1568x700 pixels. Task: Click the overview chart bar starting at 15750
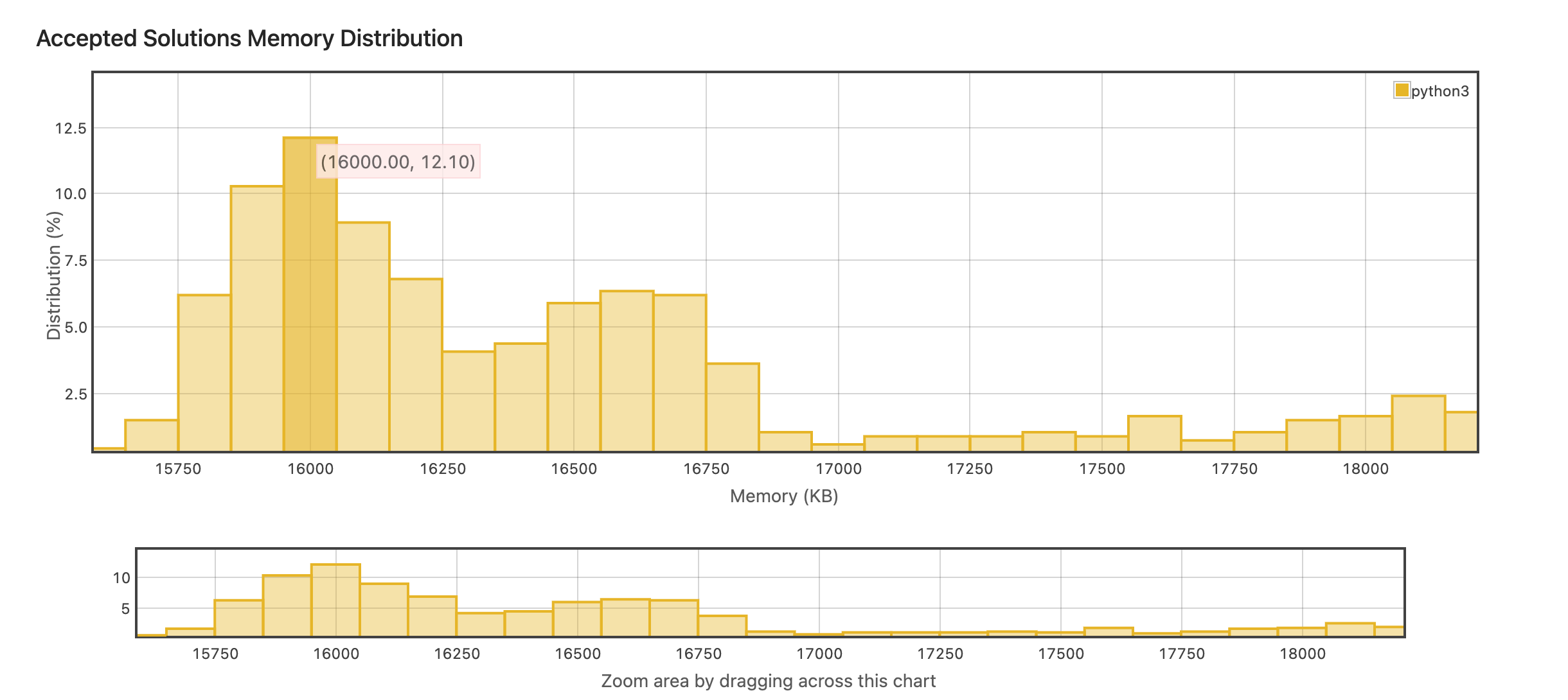point(238,618)
